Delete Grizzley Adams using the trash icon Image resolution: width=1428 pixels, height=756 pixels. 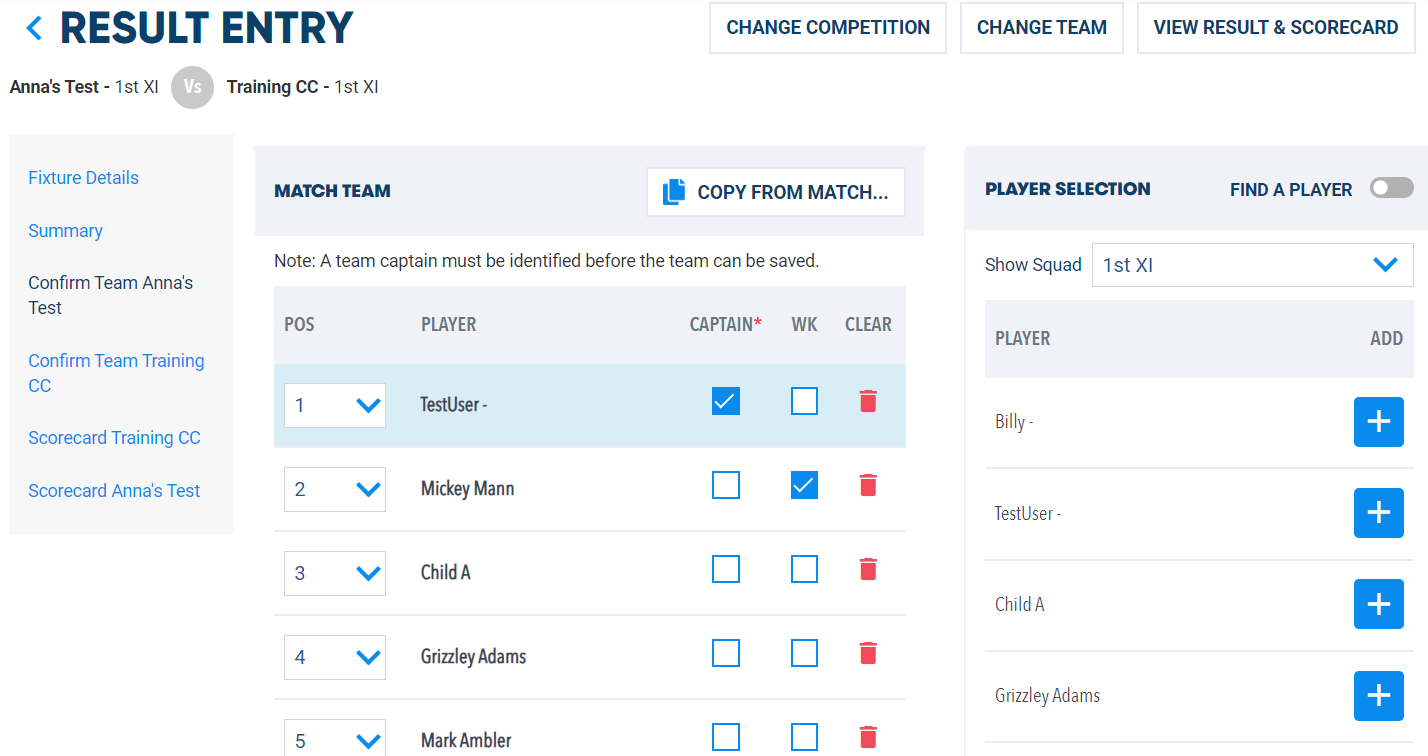[x=868, y=652]
